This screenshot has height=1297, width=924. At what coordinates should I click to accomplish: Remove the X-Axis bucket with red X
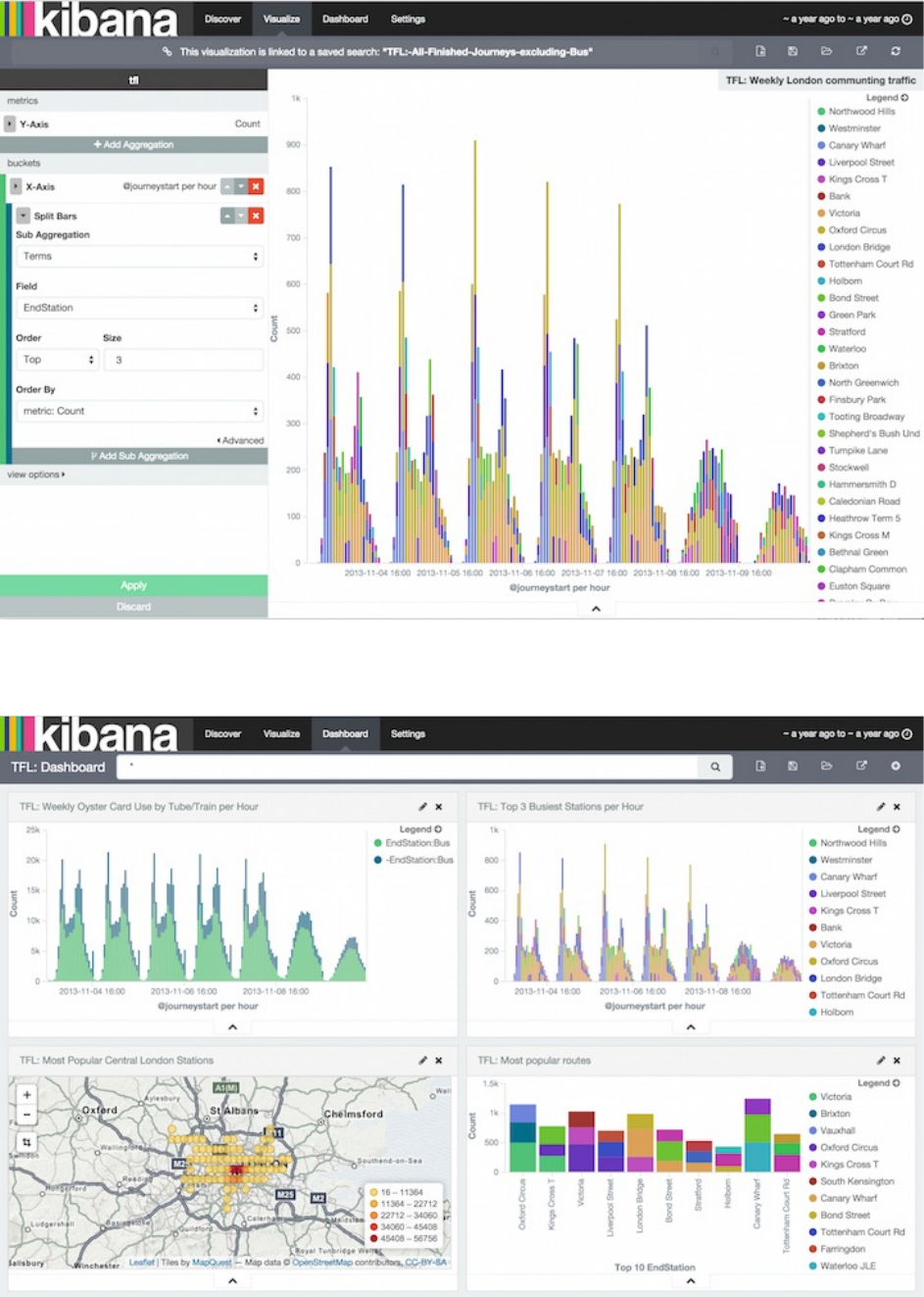(256, 186)
